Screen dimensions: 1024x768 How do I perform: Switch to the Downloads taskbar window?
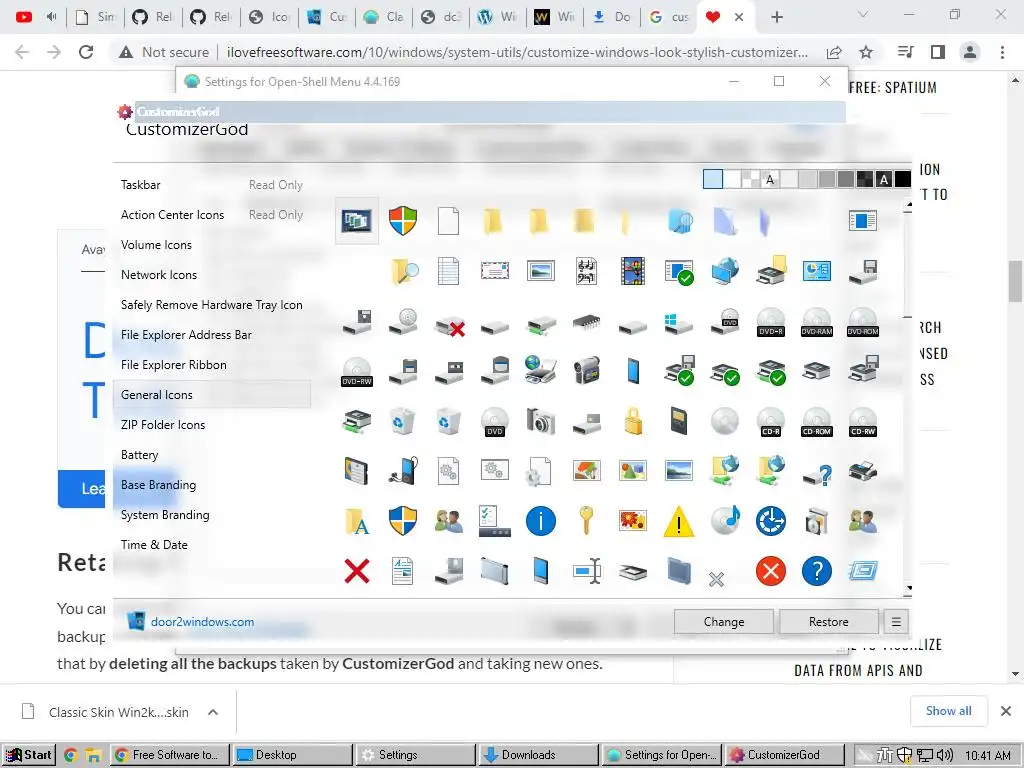[537, 755]
